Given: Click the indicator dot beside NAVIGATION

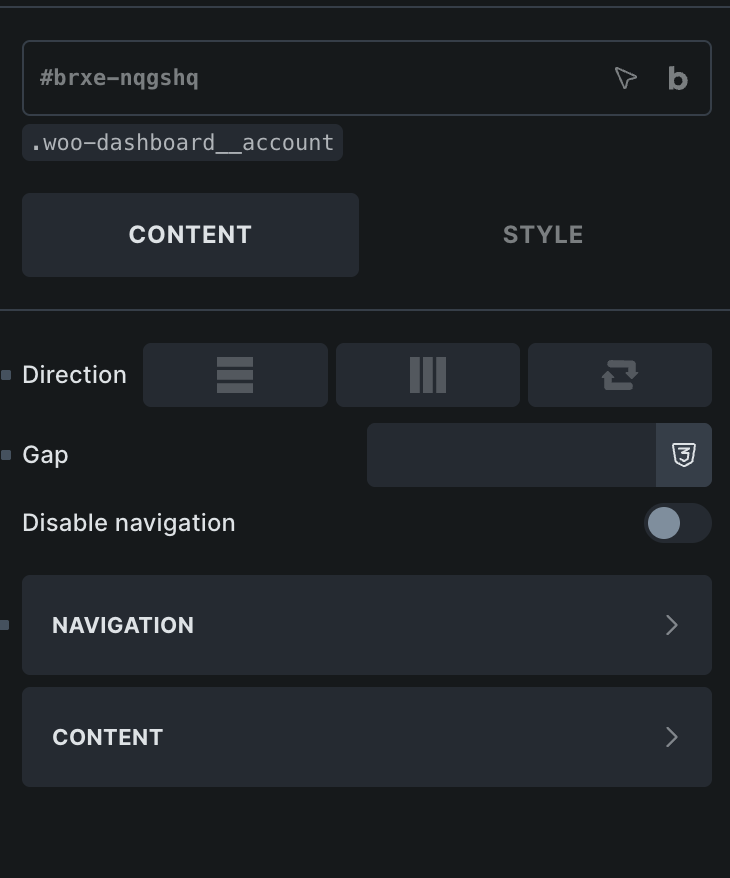Looking at the screenshot, I should click(6, 625).
